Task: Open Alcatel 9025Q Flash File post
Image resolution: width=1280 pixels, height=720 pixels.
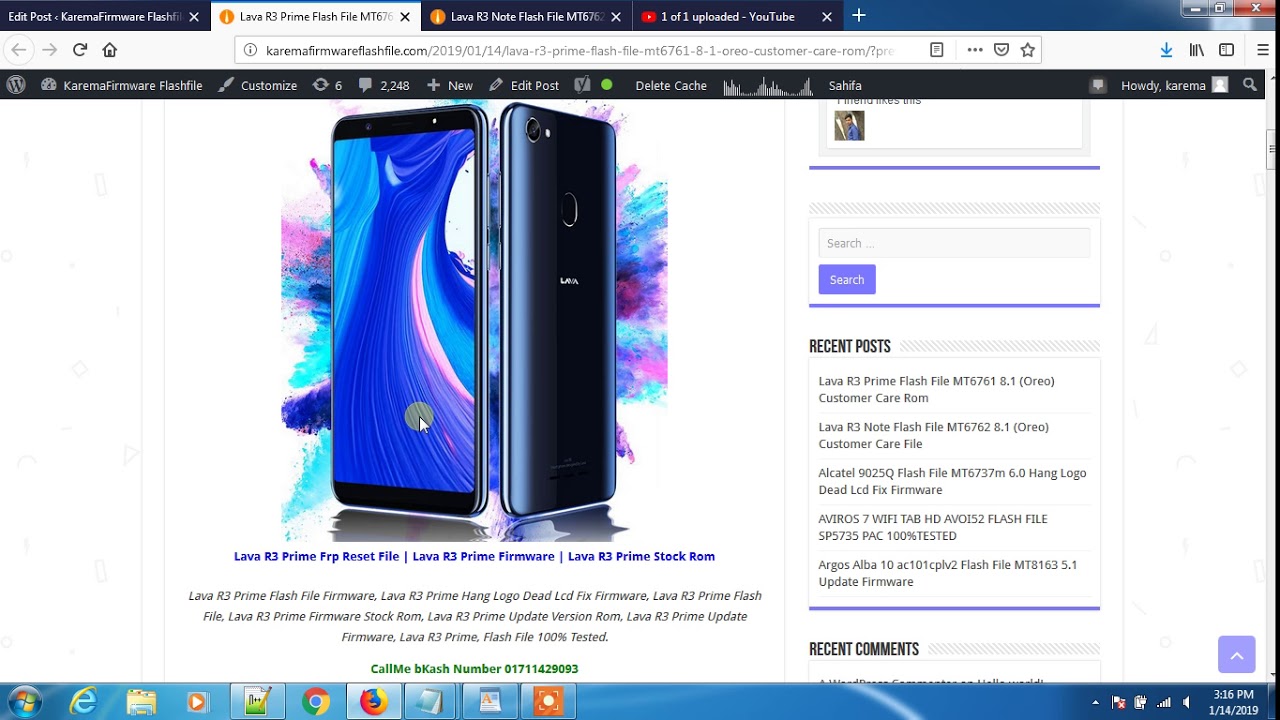Action: click(952, 481)
